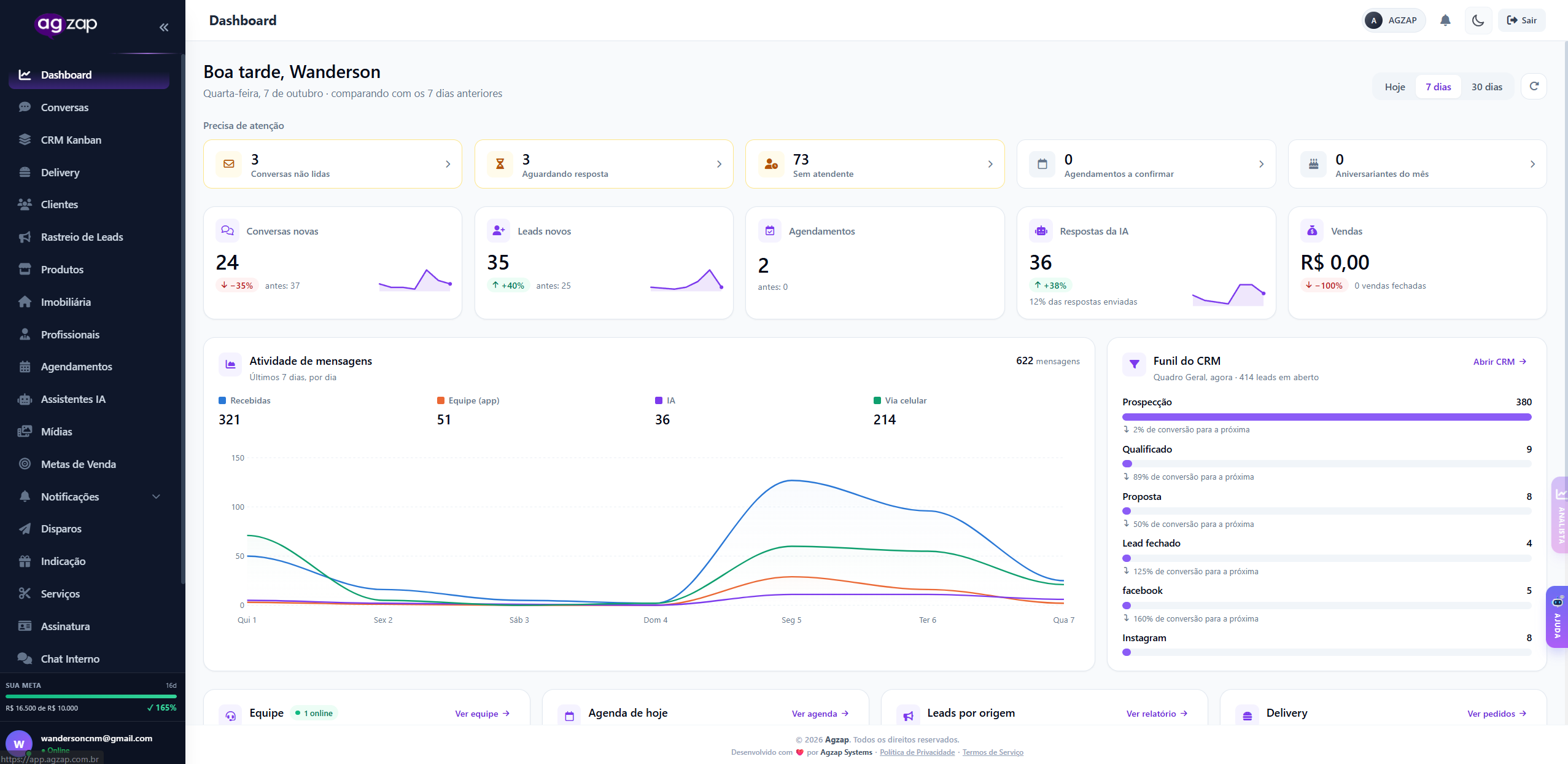Open chevron on Aguardando resposta card
Image resolution: width=1568 pixels, height=764 pixels.
[719, 164]
